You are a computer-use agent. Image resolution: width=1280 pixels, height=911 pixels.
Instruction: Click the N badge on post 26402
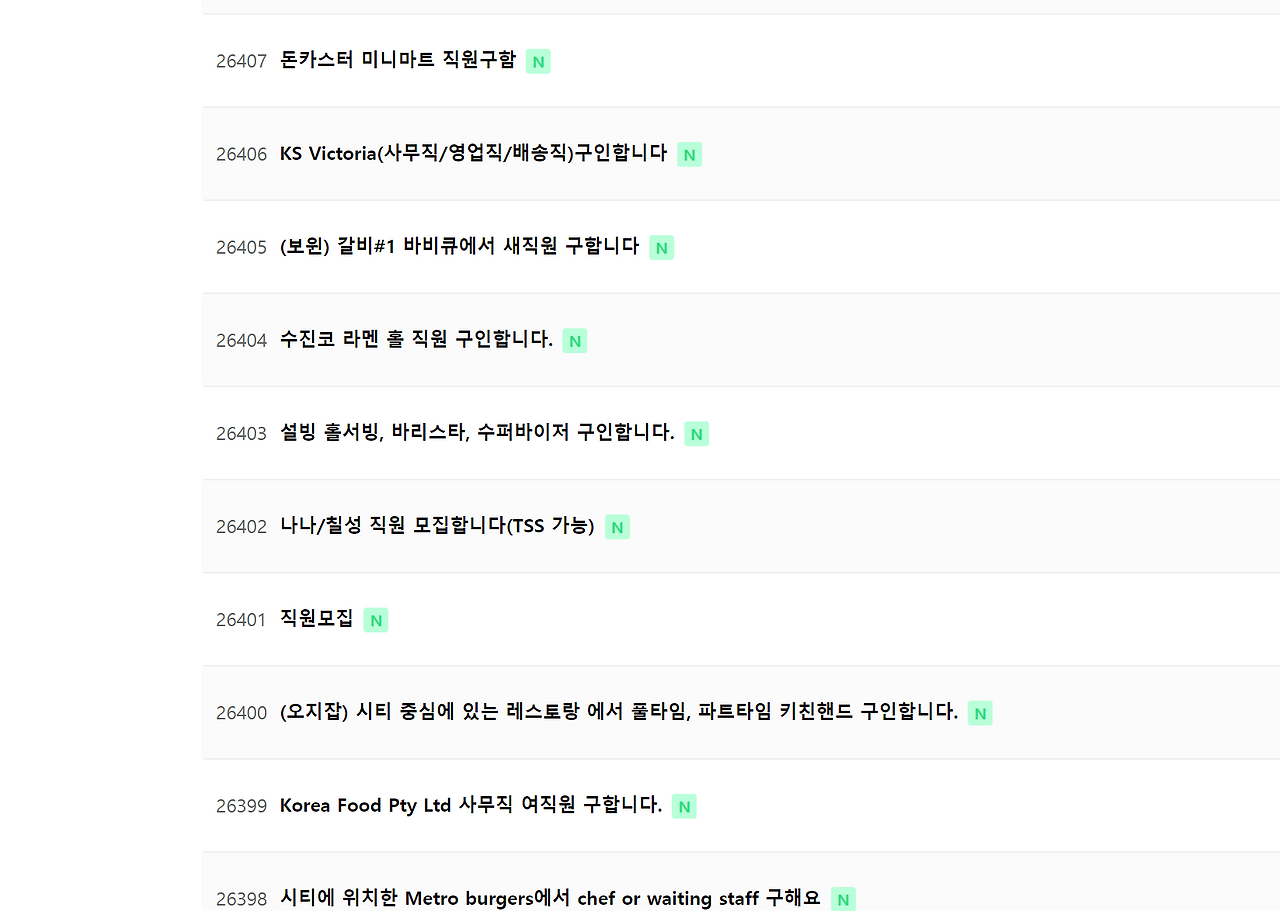617,526
